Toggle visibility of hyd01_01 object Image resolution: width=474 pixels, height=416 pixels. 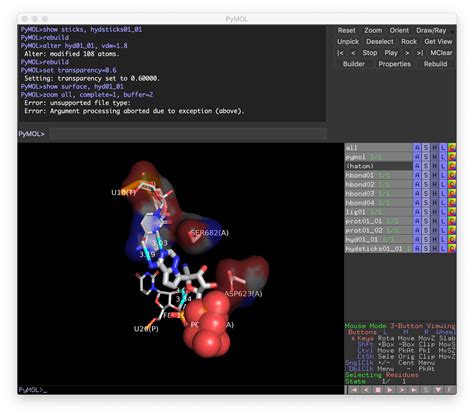click(379, 239)
